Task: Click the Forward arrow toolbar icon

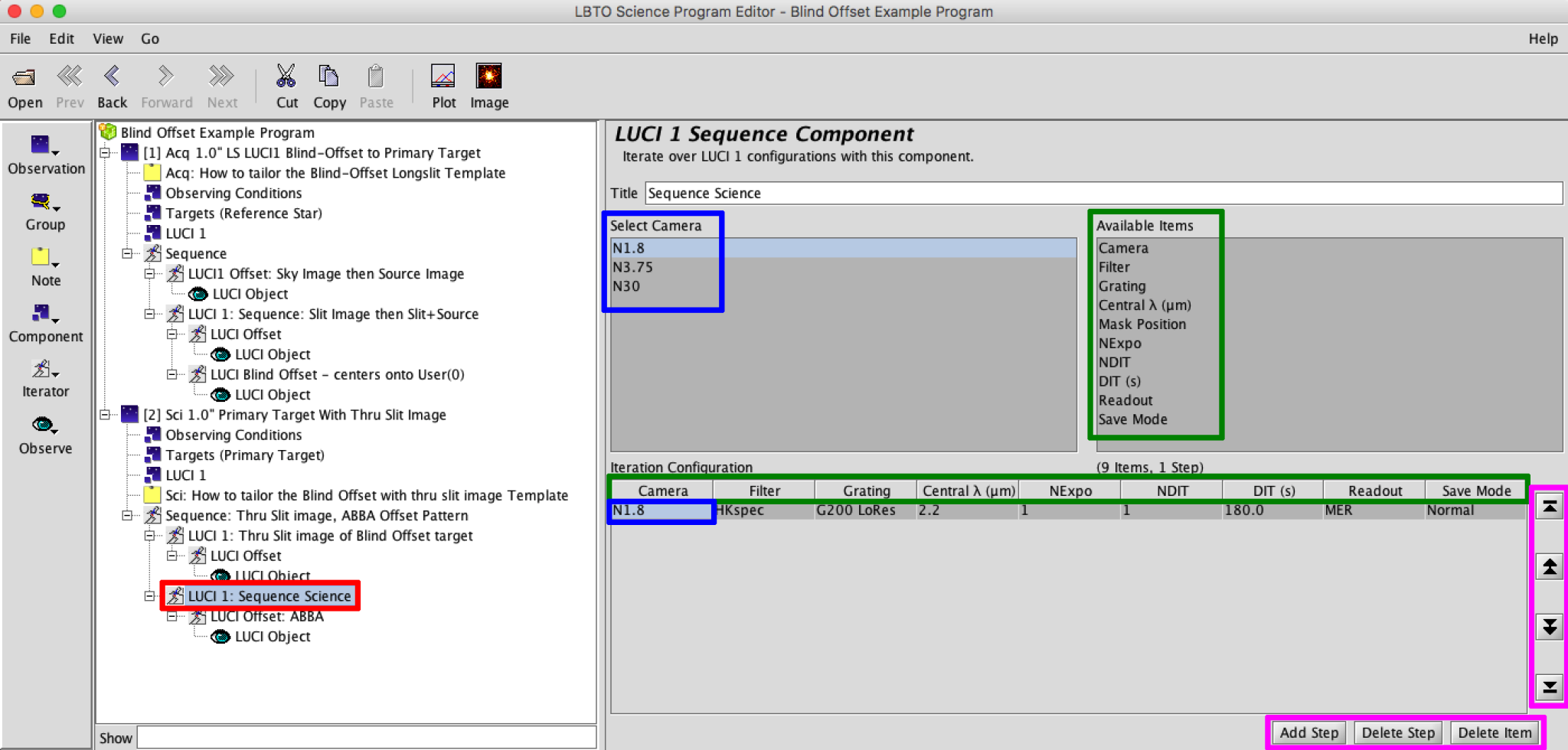Action: tap(166, 77)
